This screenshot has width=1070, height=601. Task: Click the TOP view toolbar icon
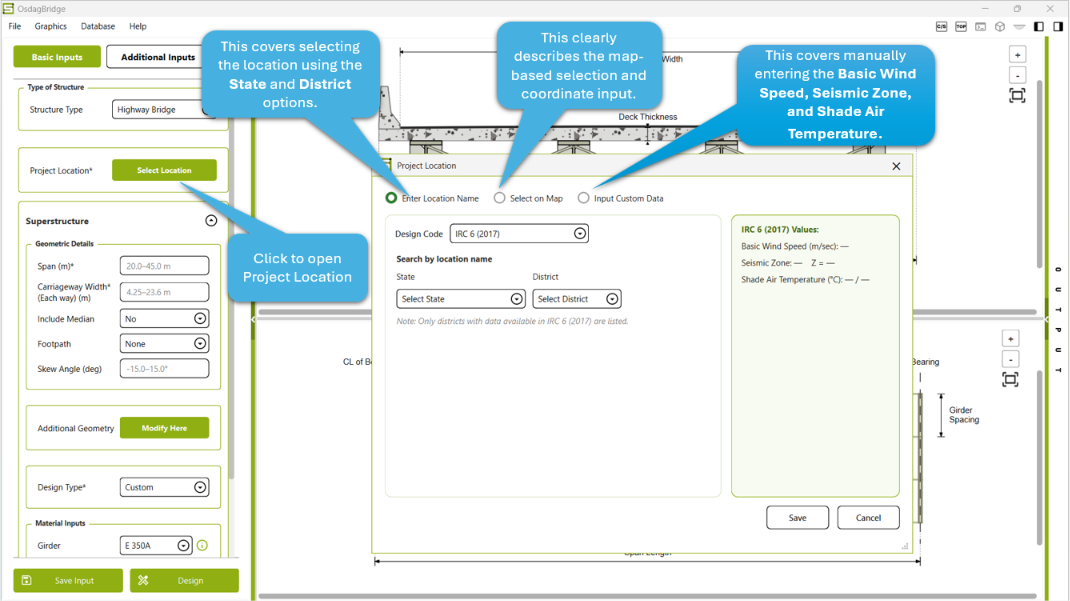(x=961, y=27)
